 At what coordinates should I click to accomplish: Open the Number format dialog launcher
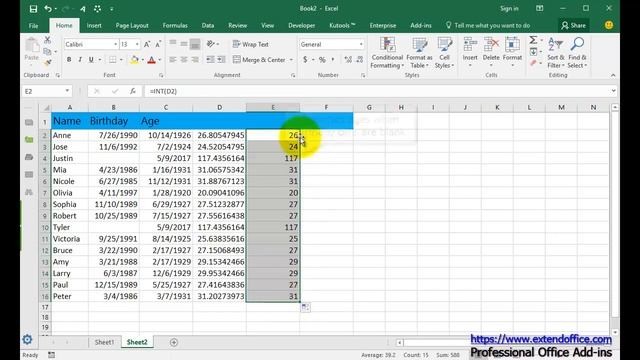click(x=363, y=75)
